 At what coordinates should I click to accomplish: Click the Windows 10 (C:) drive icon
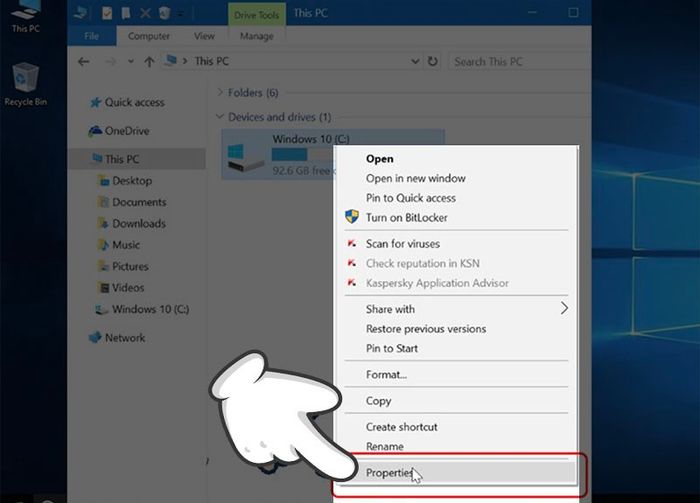245,157
